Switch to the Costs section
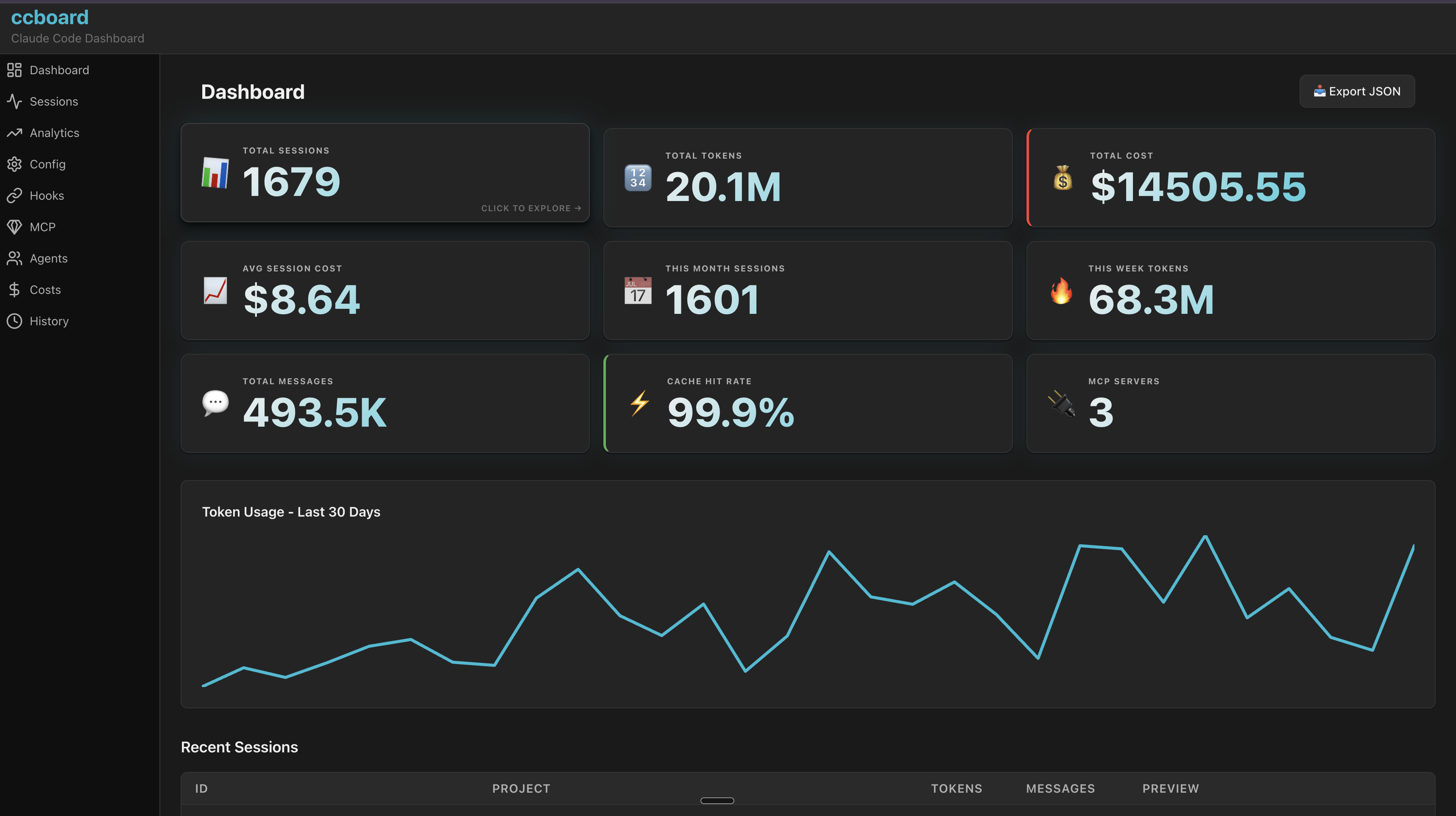 coord(45,290)
